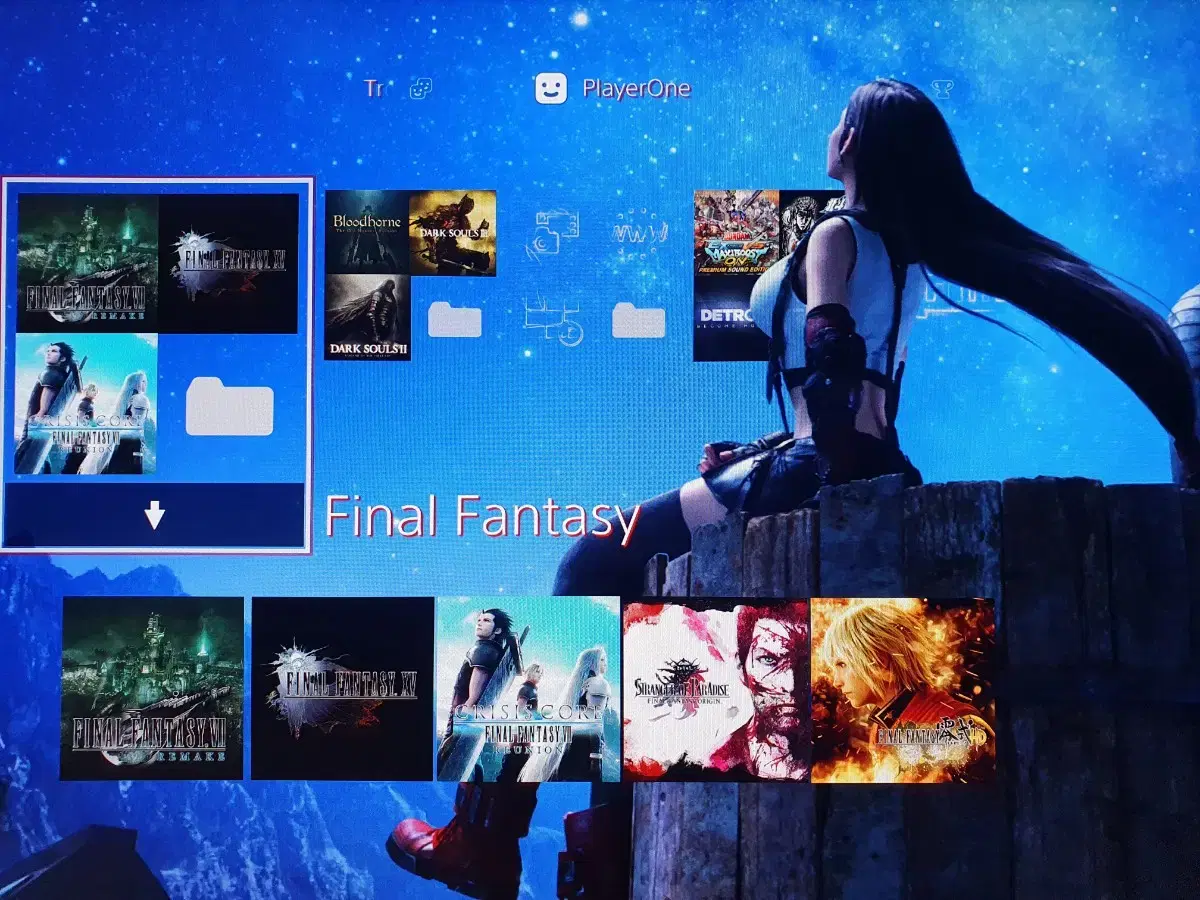The image size is (1200, 900).
Task: Launch Stranger of Paradise Final Fantasy Origin
Action: [x=716, y=690]
